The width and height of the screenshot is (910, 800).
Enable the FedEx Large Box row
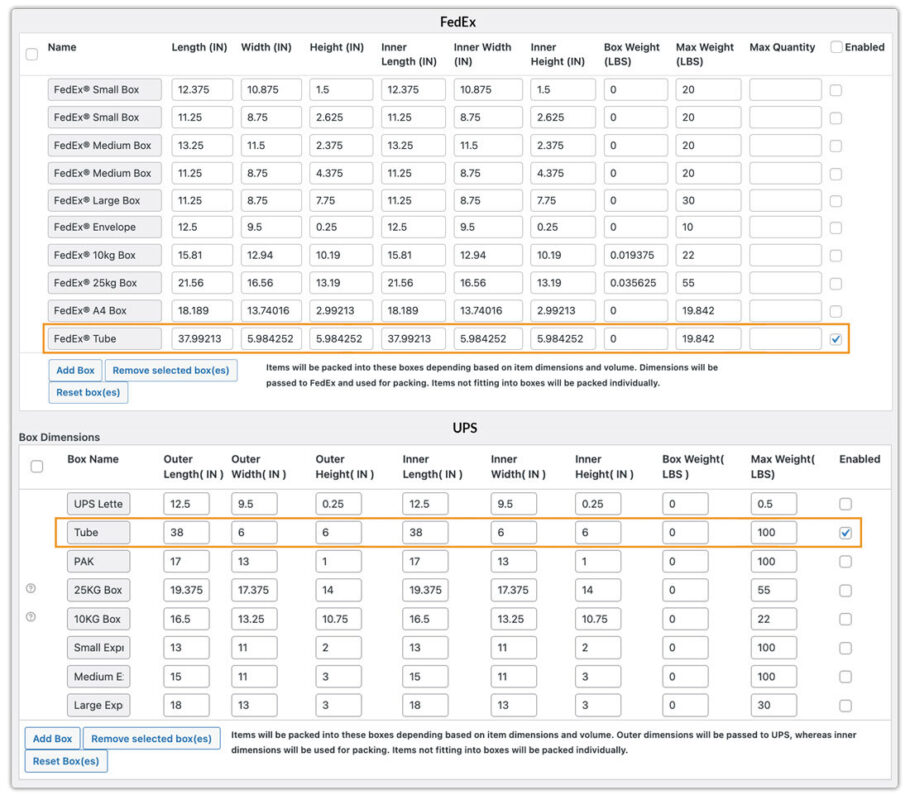836,201
